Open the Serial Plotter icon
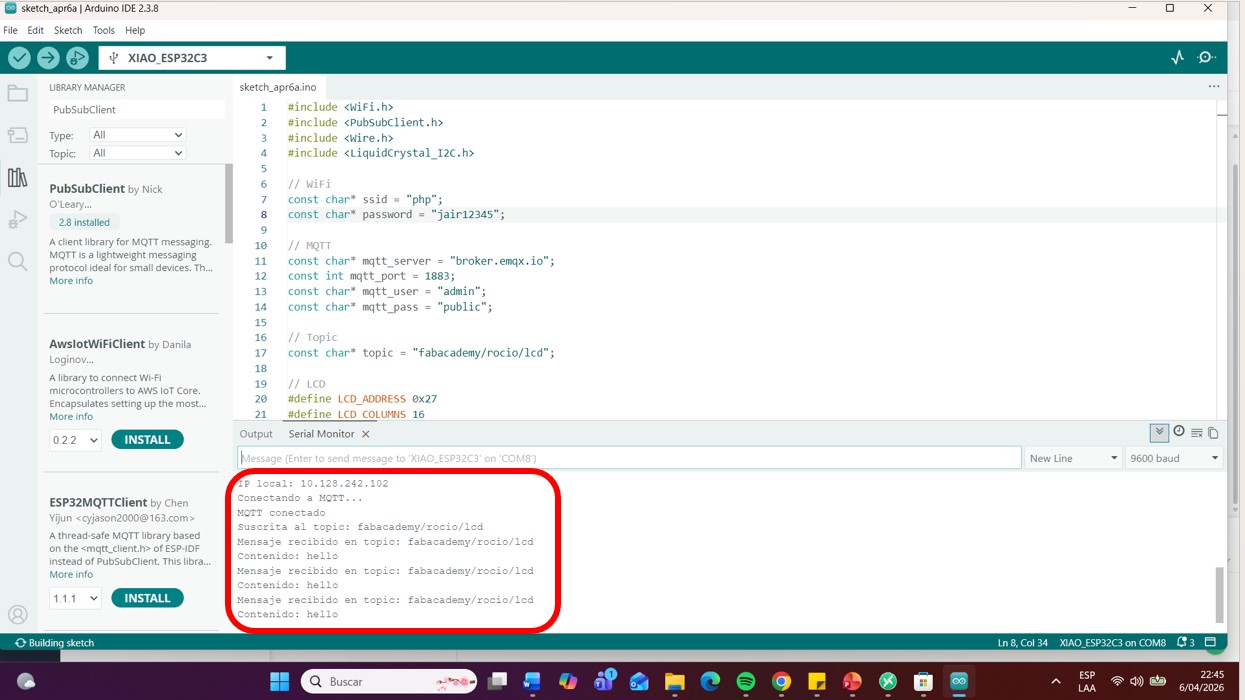The width and height of the screenshot is (1245, 700). click(x=1177, y=58)
